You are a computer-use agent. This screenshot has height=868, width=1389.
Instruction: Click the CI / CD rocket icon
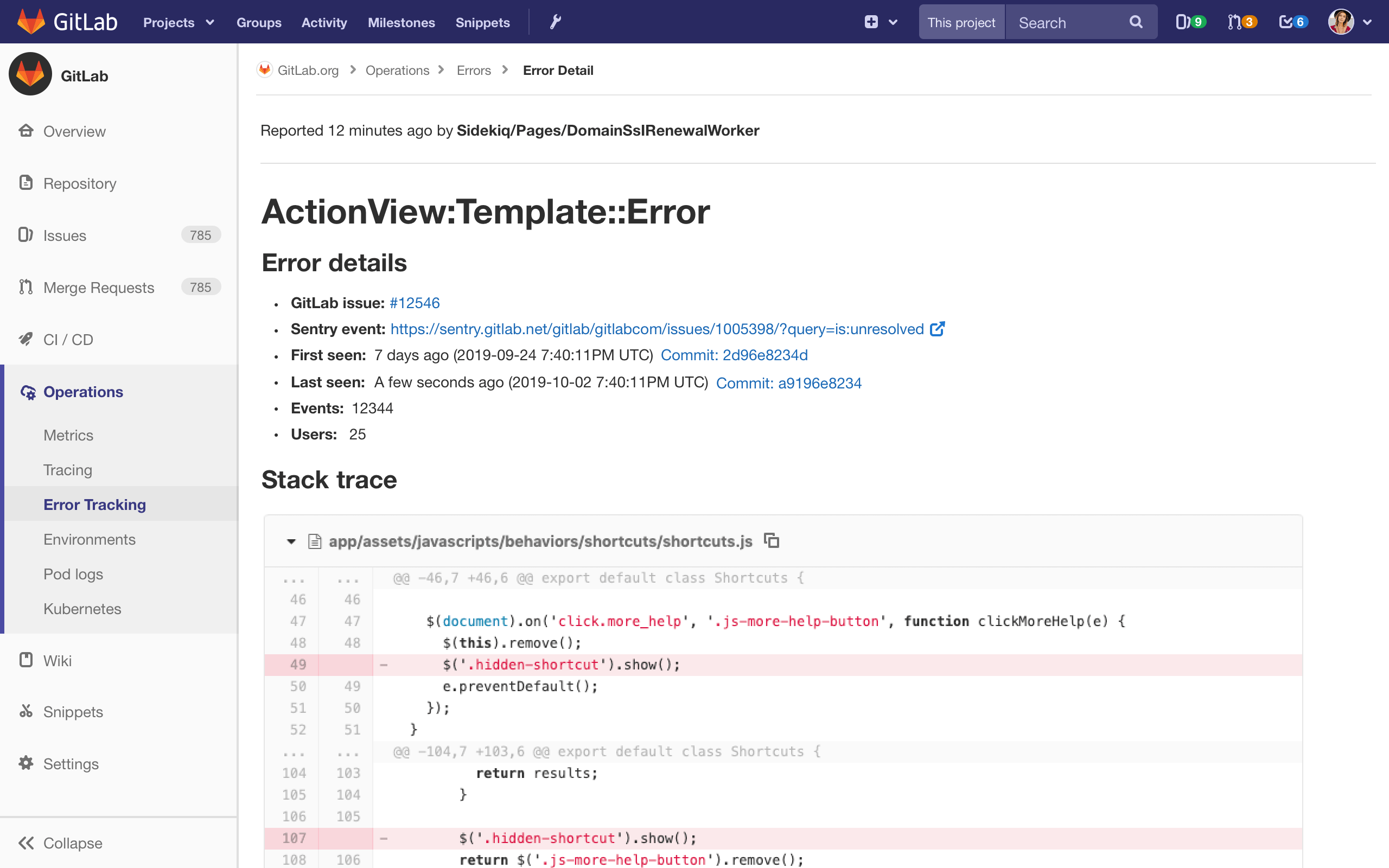[26, 339]
